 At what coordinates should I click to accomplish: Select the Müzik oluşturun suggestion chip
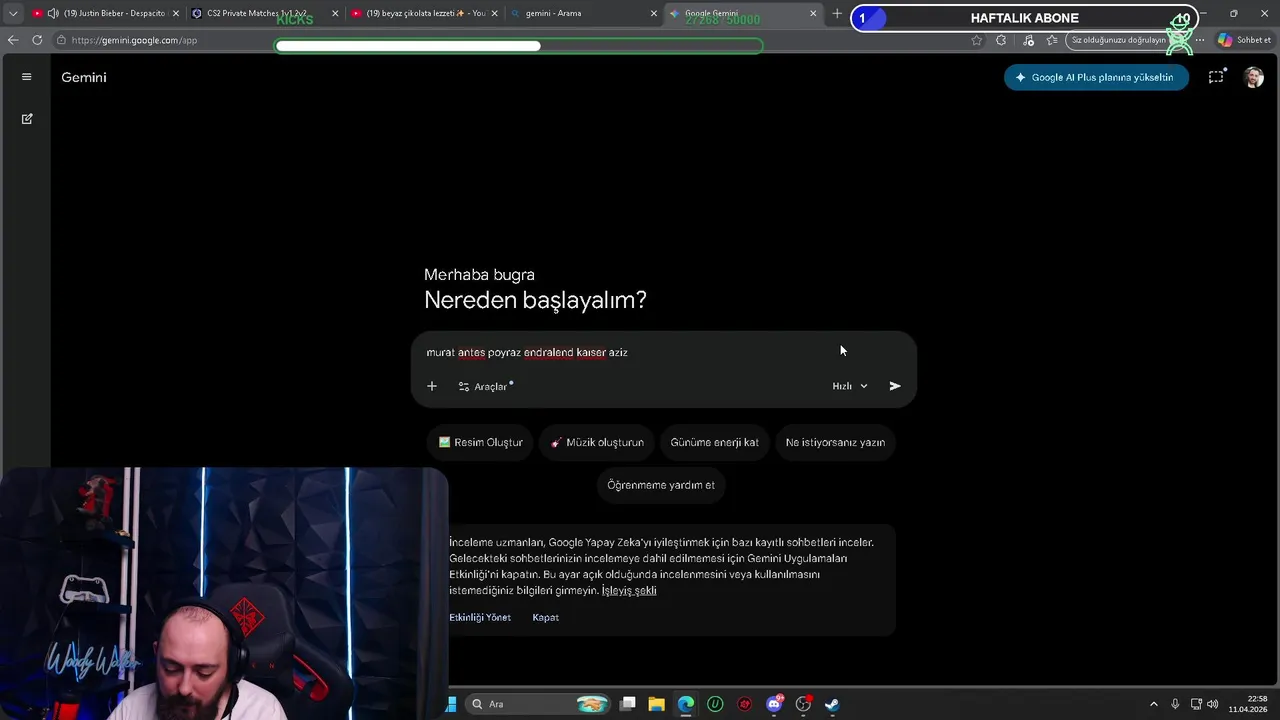pyautogui.click(x=597, y=442)
